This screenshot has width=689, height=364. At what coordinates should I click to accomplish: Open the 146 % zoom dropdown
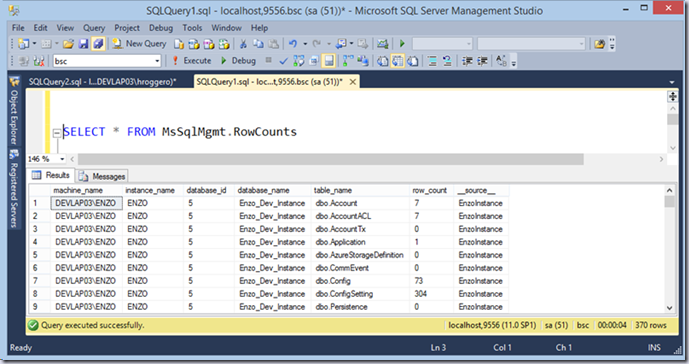[62, 159]
